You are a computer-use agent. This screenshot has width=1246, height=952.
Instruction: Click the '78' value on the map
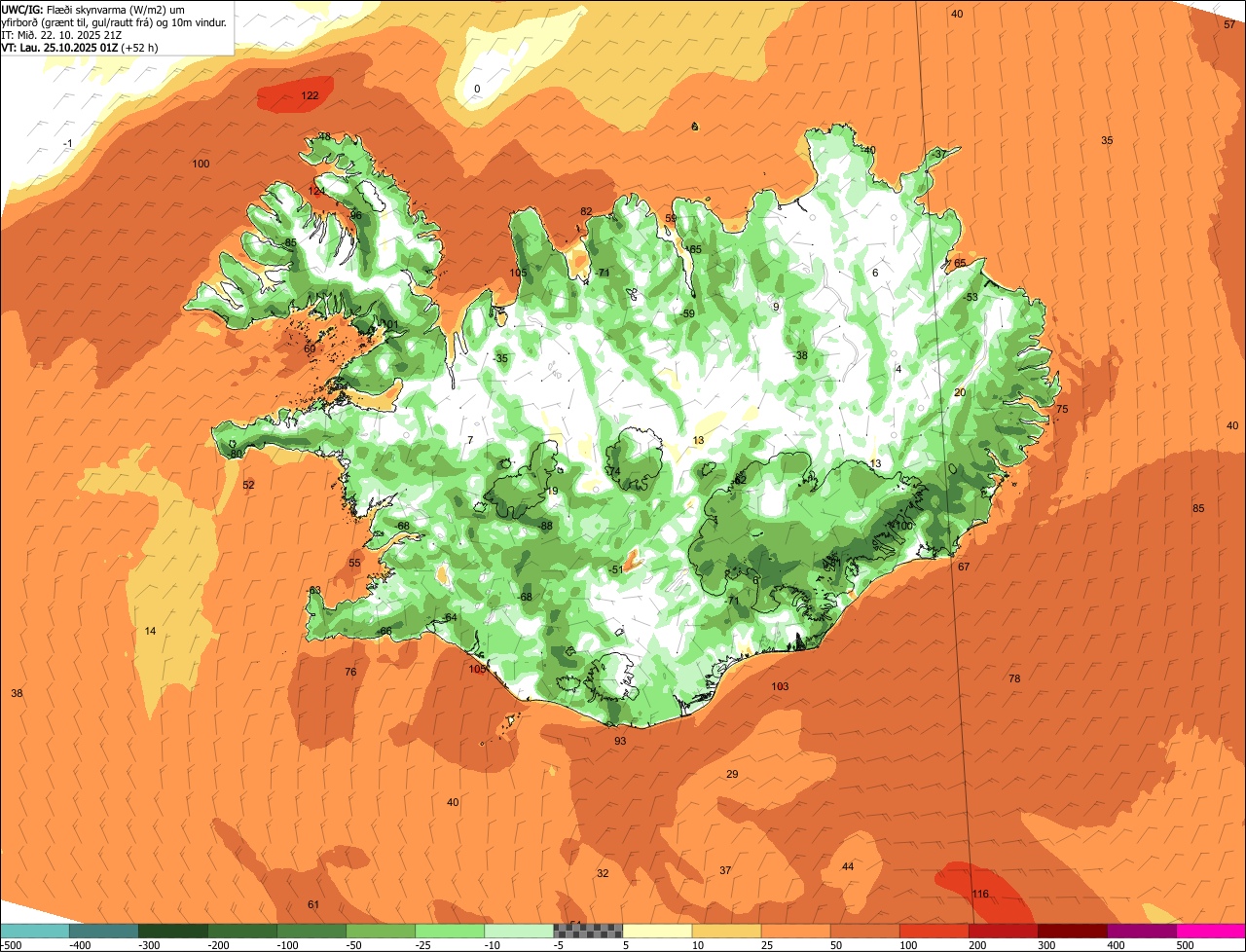(x=1014, y=678)
